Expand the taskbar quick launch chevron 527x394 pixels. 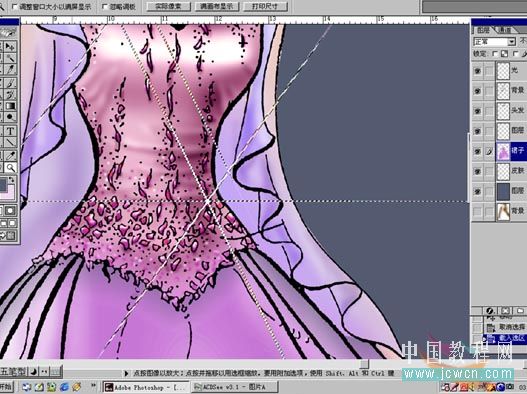point(93,386)
